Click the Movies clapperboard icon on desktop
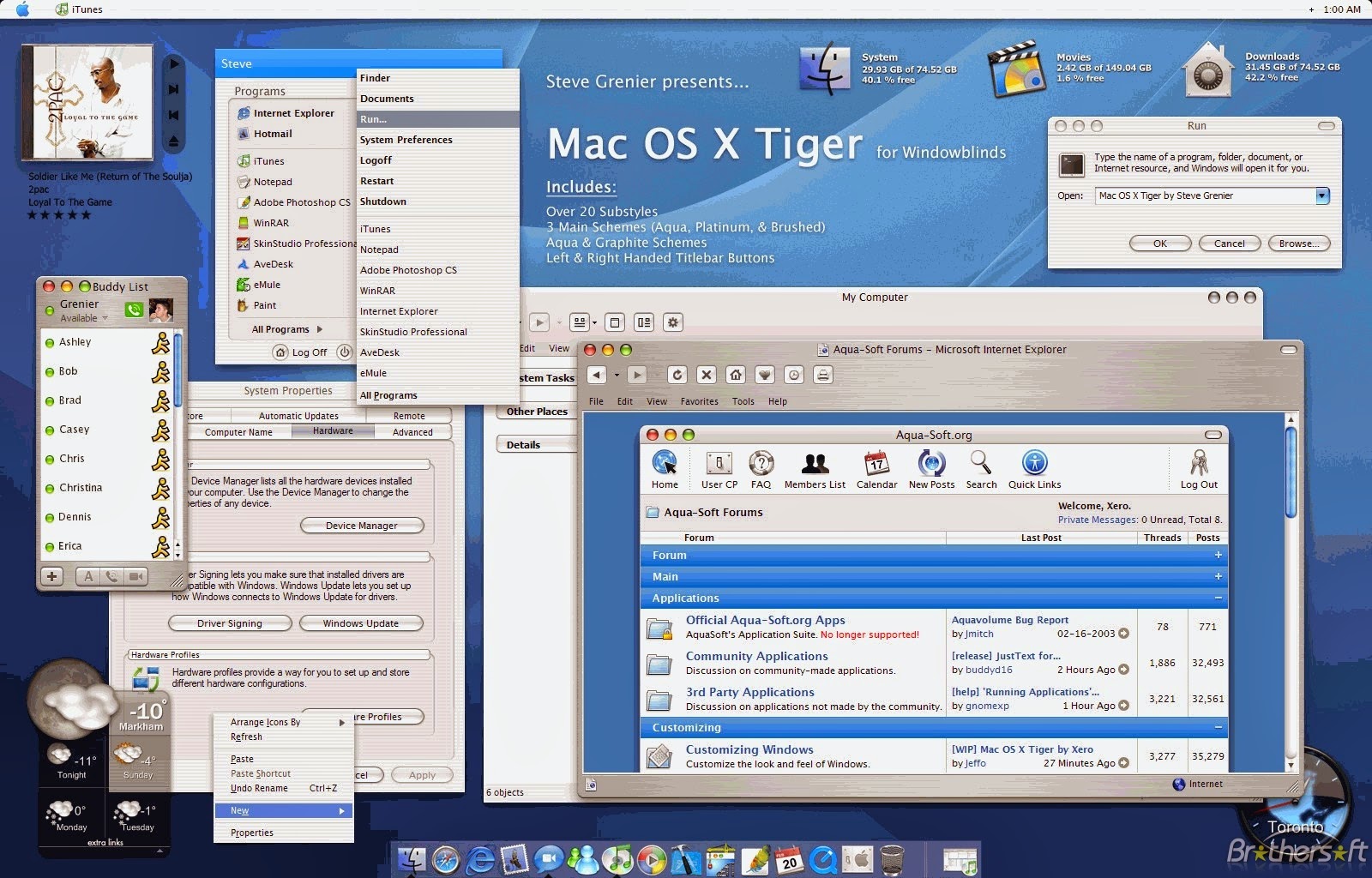1372x878 pixels. pos(1018,70)
